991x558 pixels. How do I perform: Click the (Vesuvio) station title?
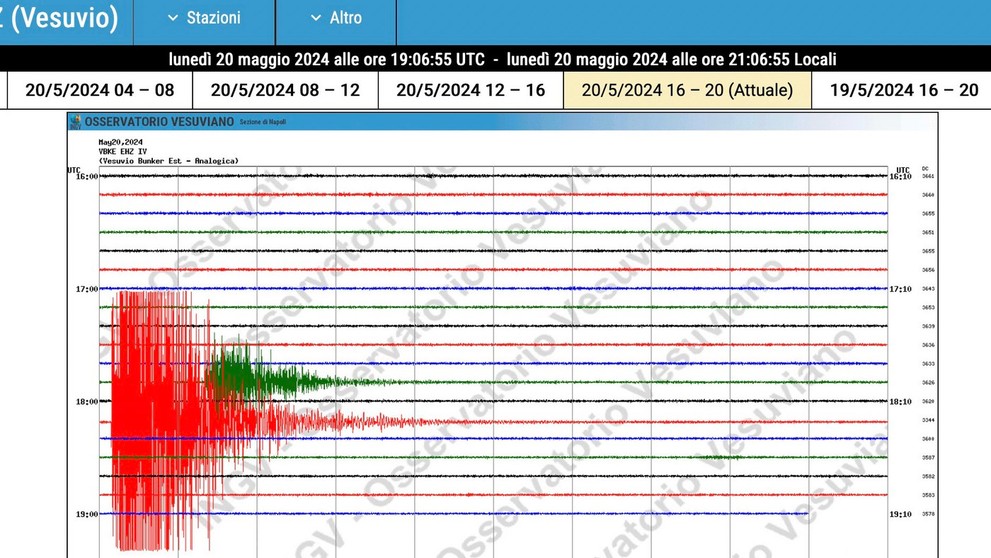[60, 18]
